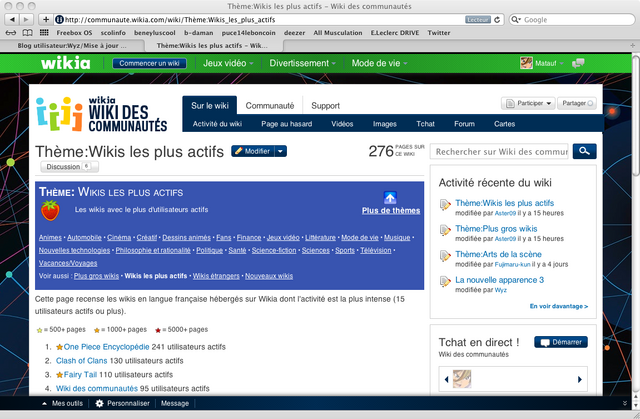Open Fairy Tail link
This screenshot has height=419, width=640.
tap(80, 375)
